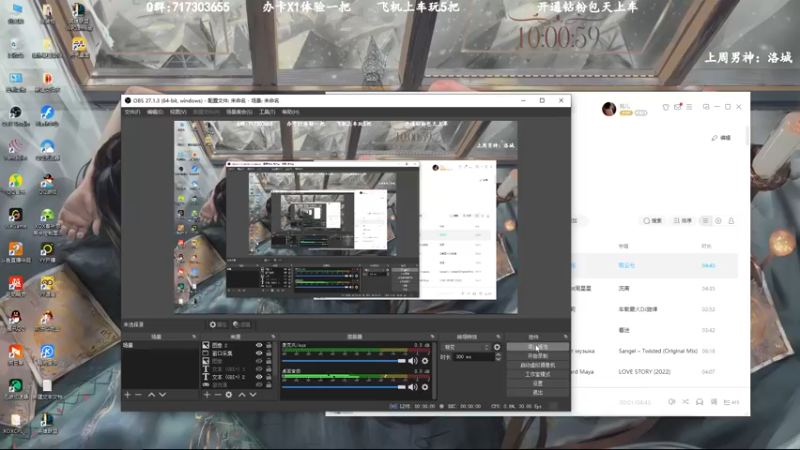This screenshot has width=800, height=450.
Task: Open source properties gear in Sources panel
Action: (x=229, y=395)
